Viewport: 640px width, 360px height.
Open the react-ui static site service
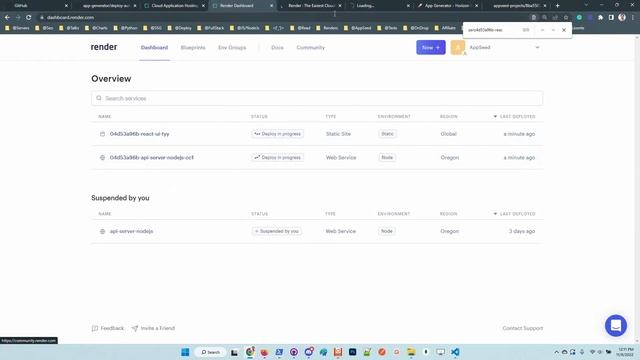140,134
